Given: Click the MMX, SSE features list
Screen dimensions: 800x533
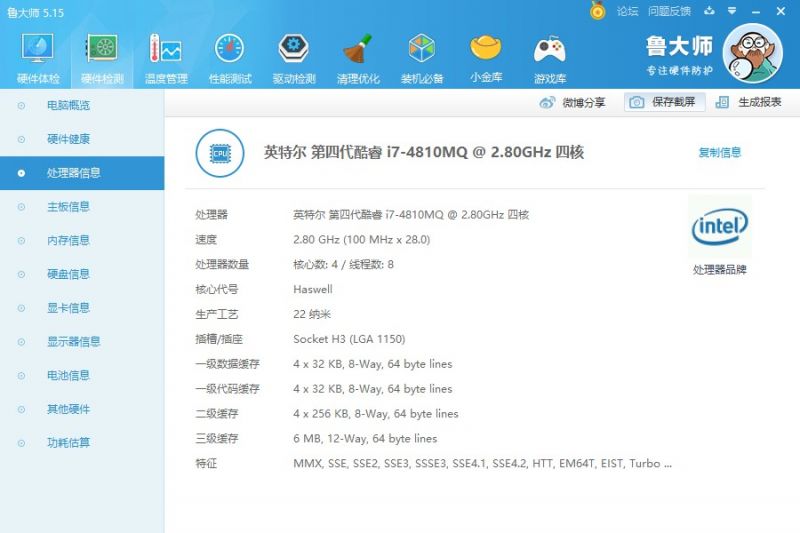Looking at the screenshot, I should [482, 463].
